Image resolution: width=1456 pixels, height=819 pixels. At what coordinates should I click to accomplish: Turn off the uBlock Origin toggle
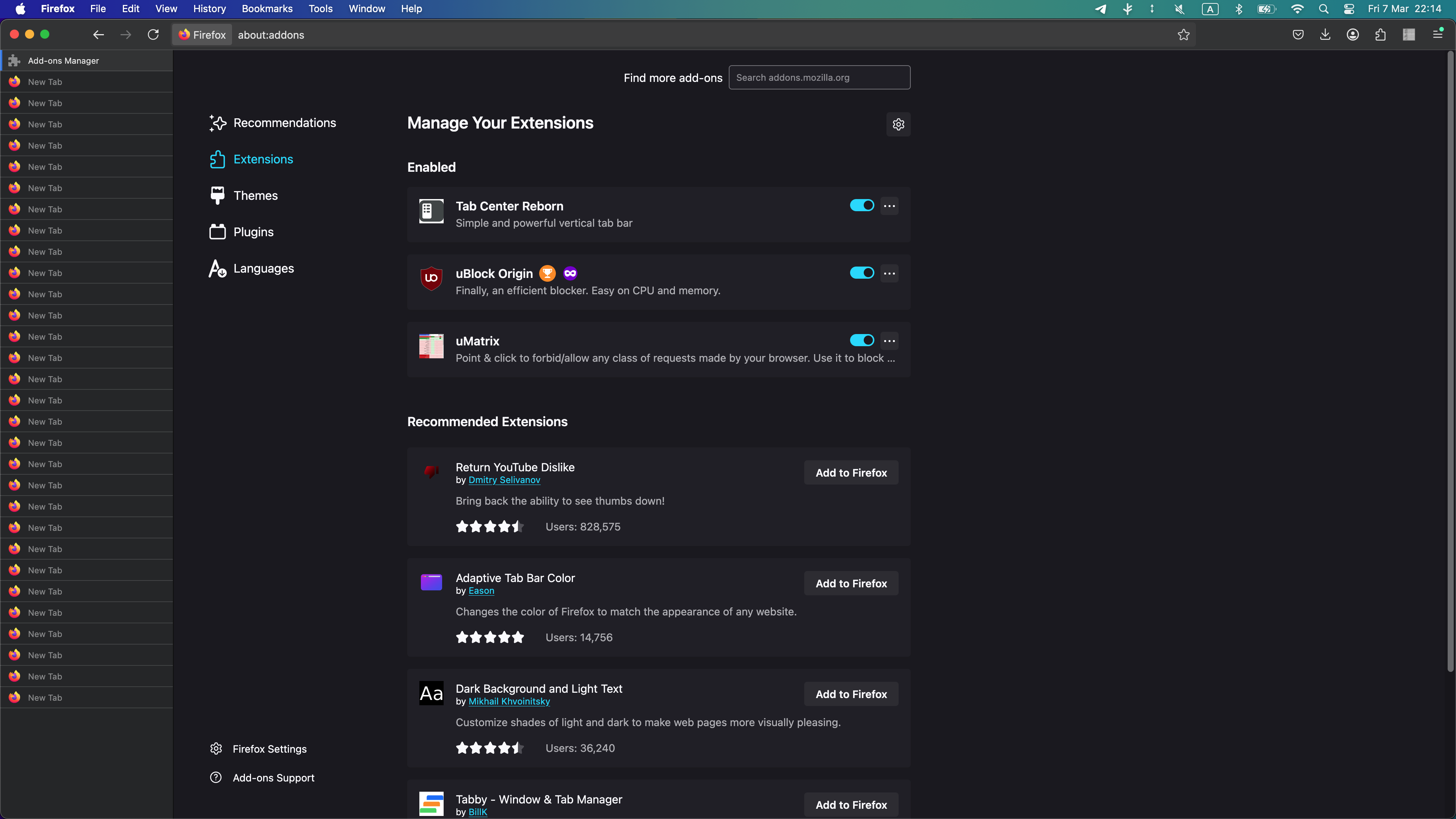(862, 273)
